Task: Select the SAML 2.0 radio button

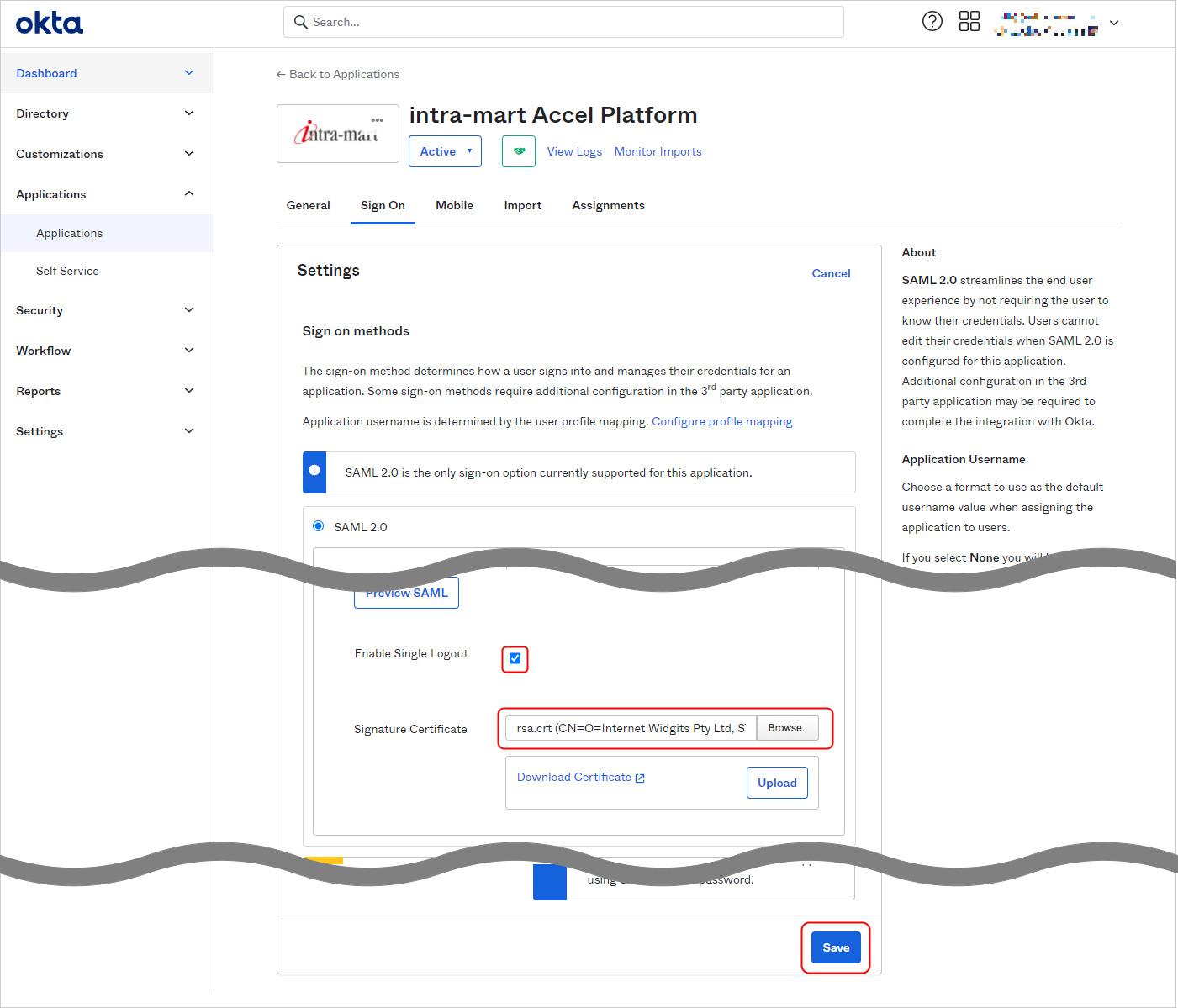Action: [319, 526]
